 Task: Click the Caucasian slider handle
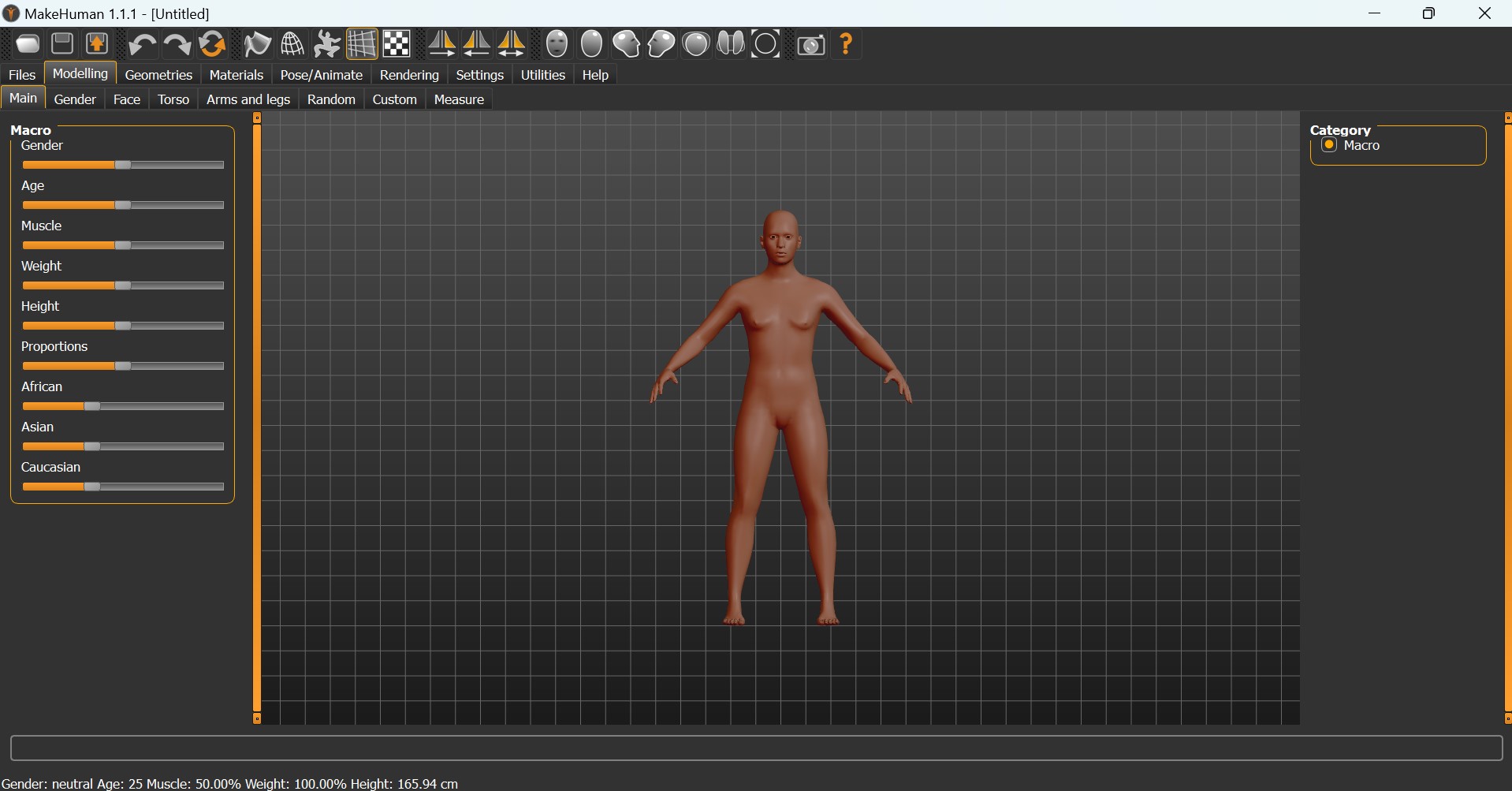coord(92,487)
